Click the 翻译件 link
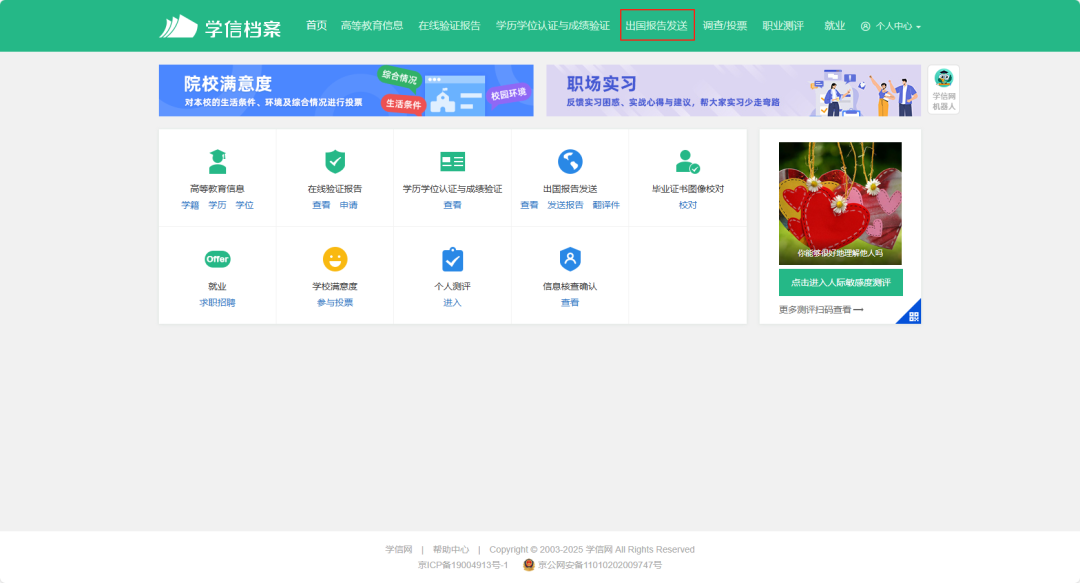The width and height of the screenshot is (1080, 583). [606, 205]
